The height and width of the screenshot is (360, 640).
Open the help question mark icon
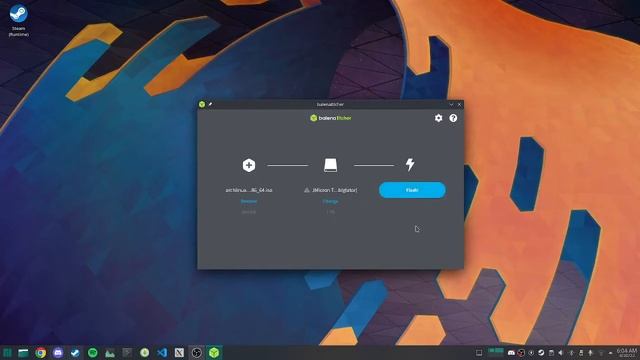[x=453, y=118]
